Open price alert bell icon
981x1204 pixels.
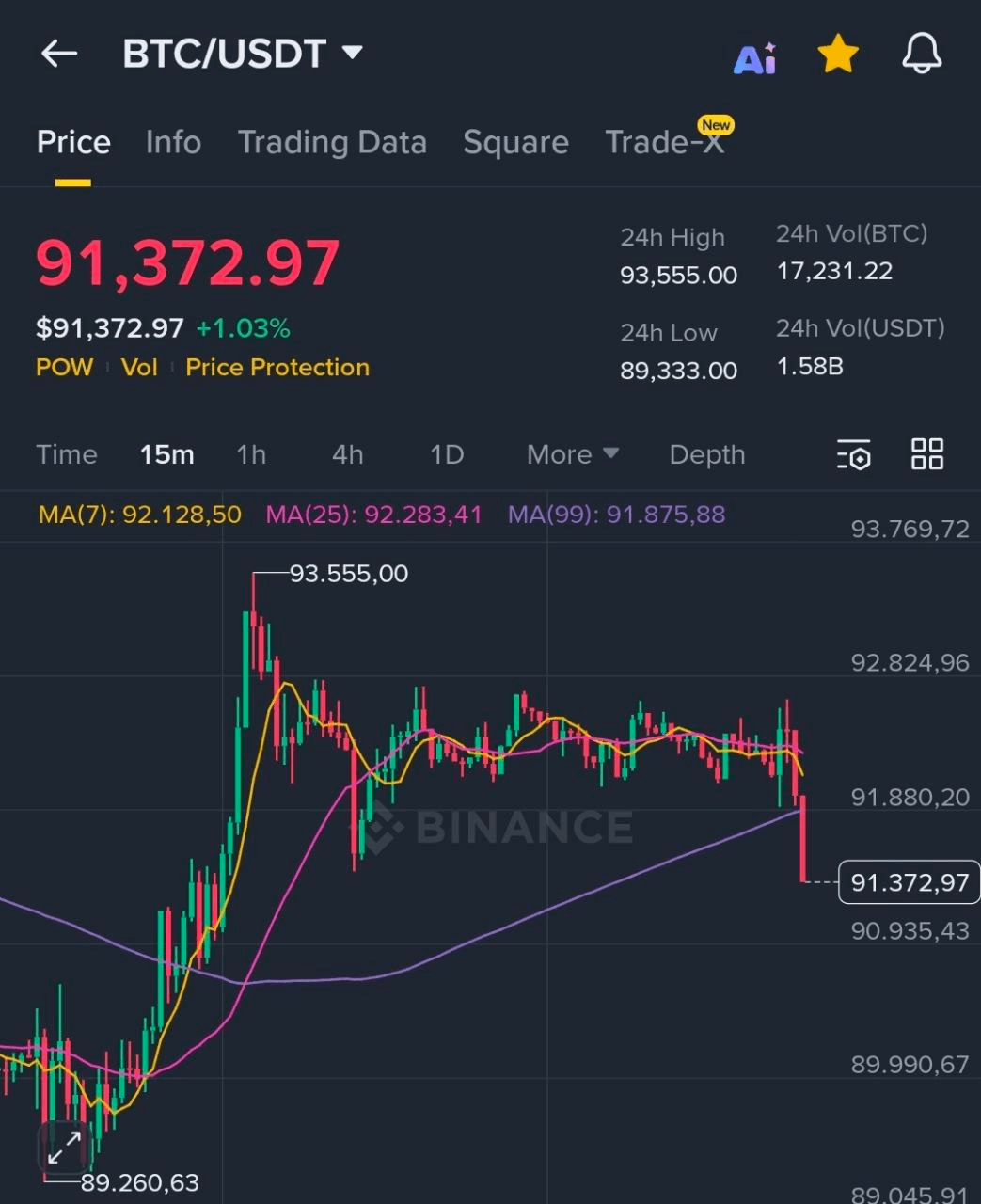921,54
